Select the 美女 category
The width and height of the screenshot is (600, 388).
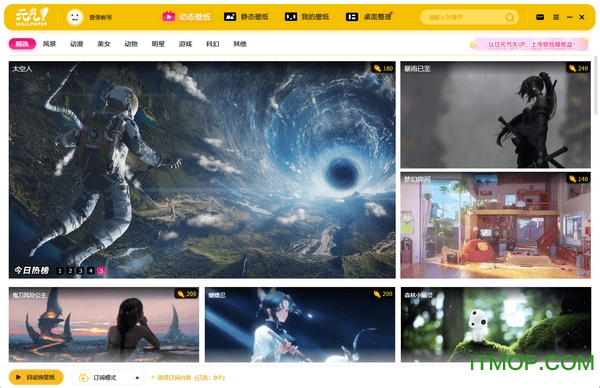coord(104,44)
